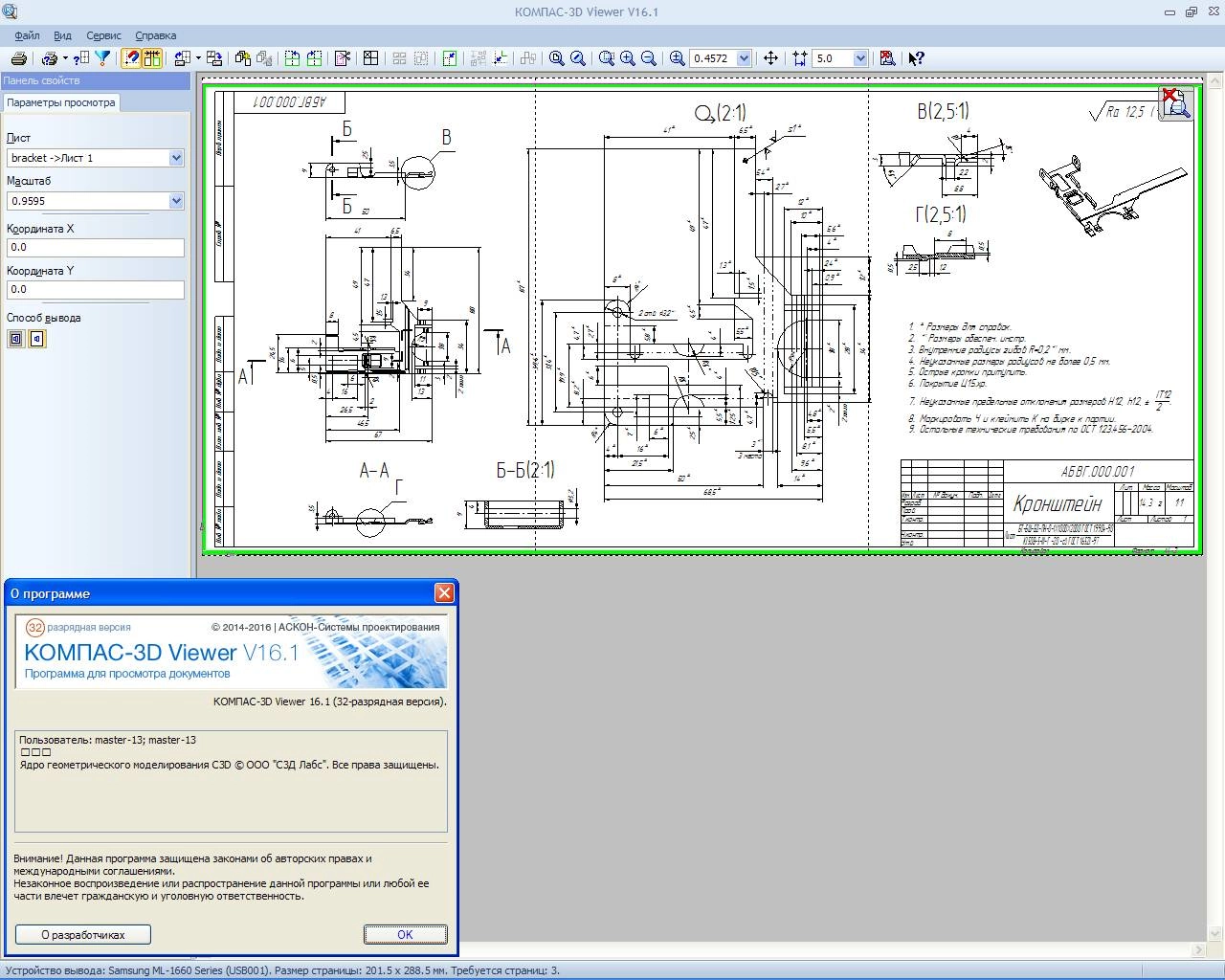Click the Кронштейн title in drawing
Image resolution: width=1225 pixels, height=980 pixels.
[x=1058, y=503]
